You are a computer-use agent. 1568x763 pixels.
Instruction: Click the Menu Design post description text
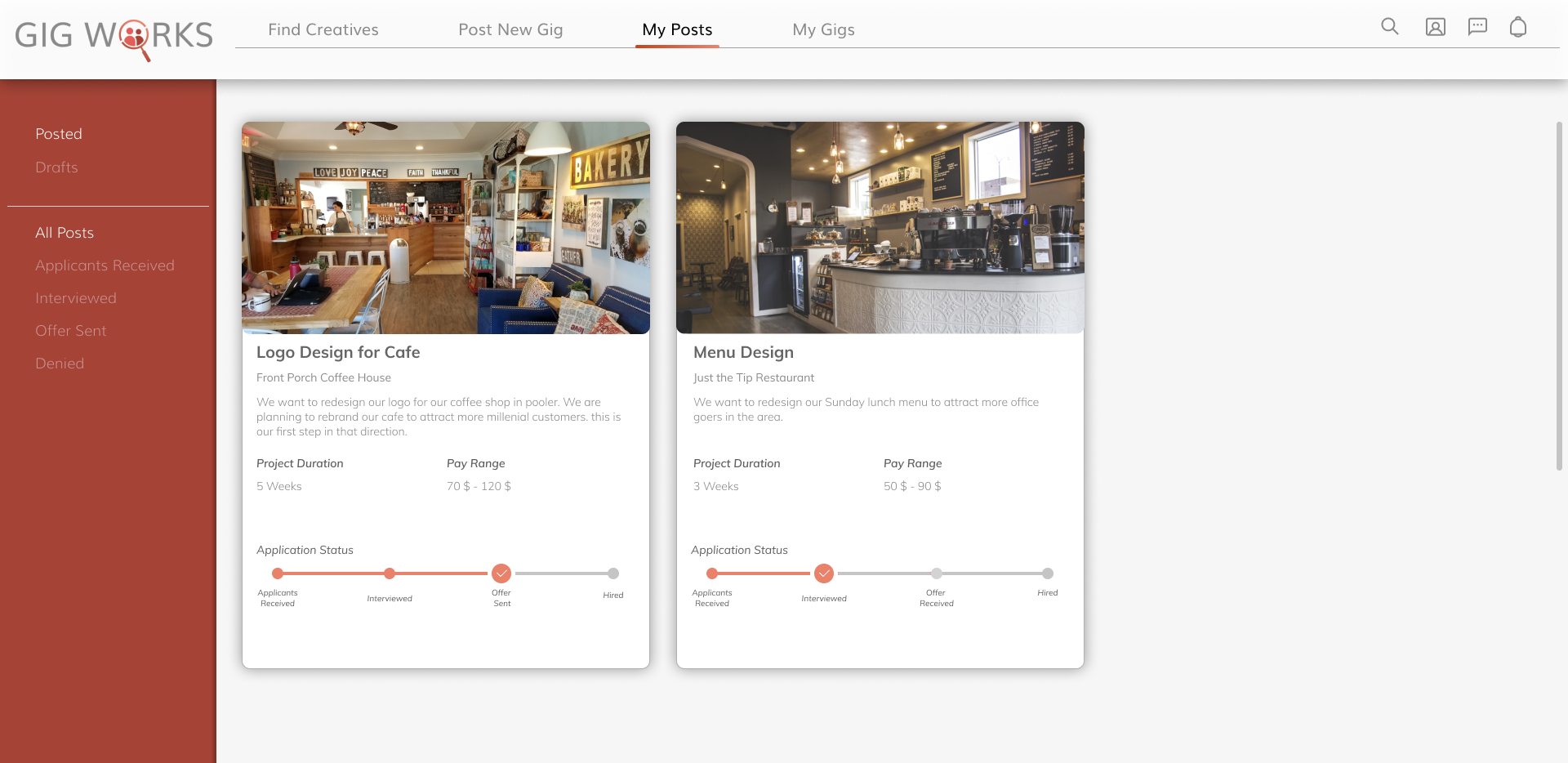866,409
